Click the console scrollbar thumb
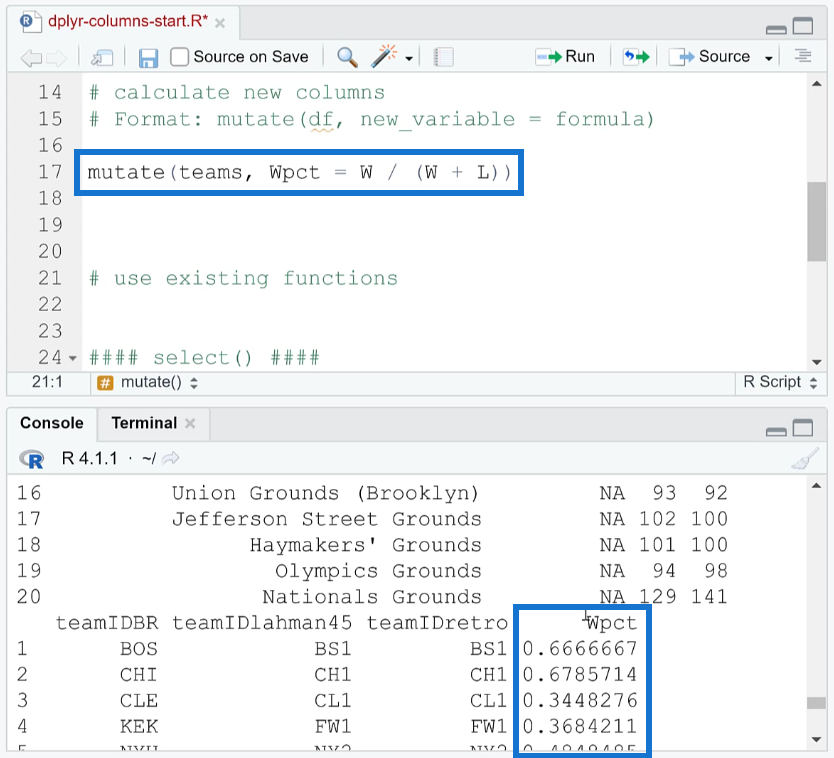 pos(816,703)
